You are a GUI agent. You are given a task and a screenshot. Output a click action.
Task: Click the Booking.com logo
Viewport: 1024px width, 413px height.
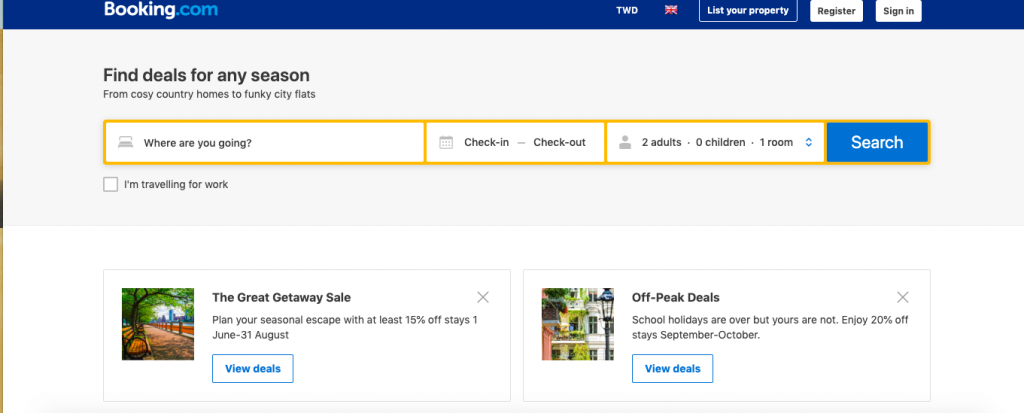pyautogui.click(x=161, y=10)
